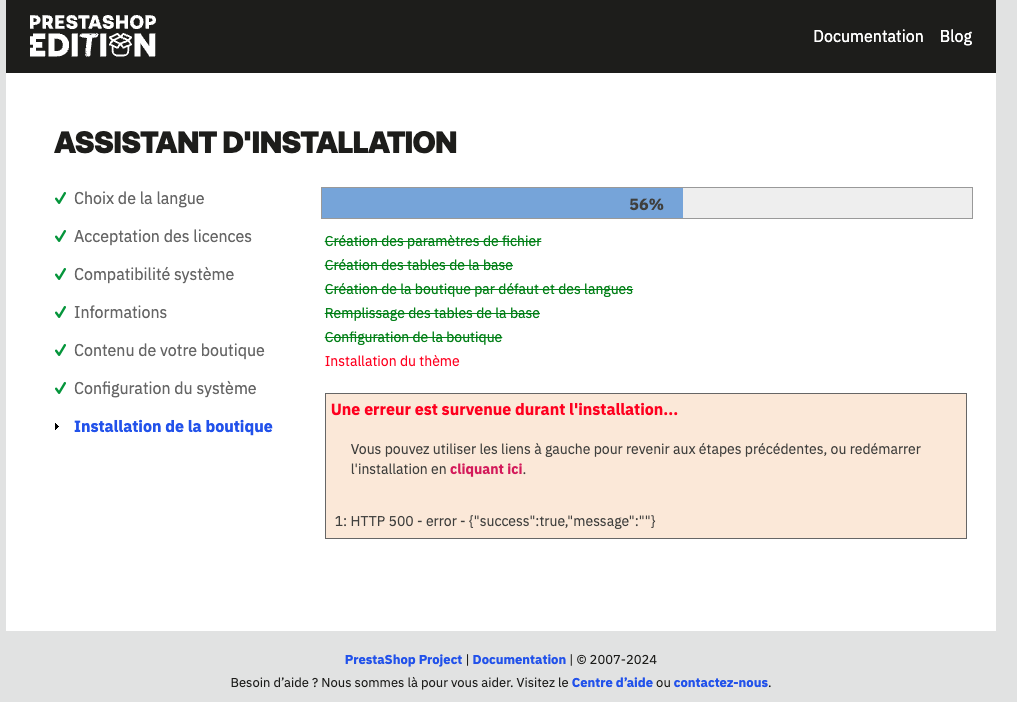The image size is (1017, 702).
Task: Click green checkmark beside Choix de la langue
Action: click(x=60, y=199)
